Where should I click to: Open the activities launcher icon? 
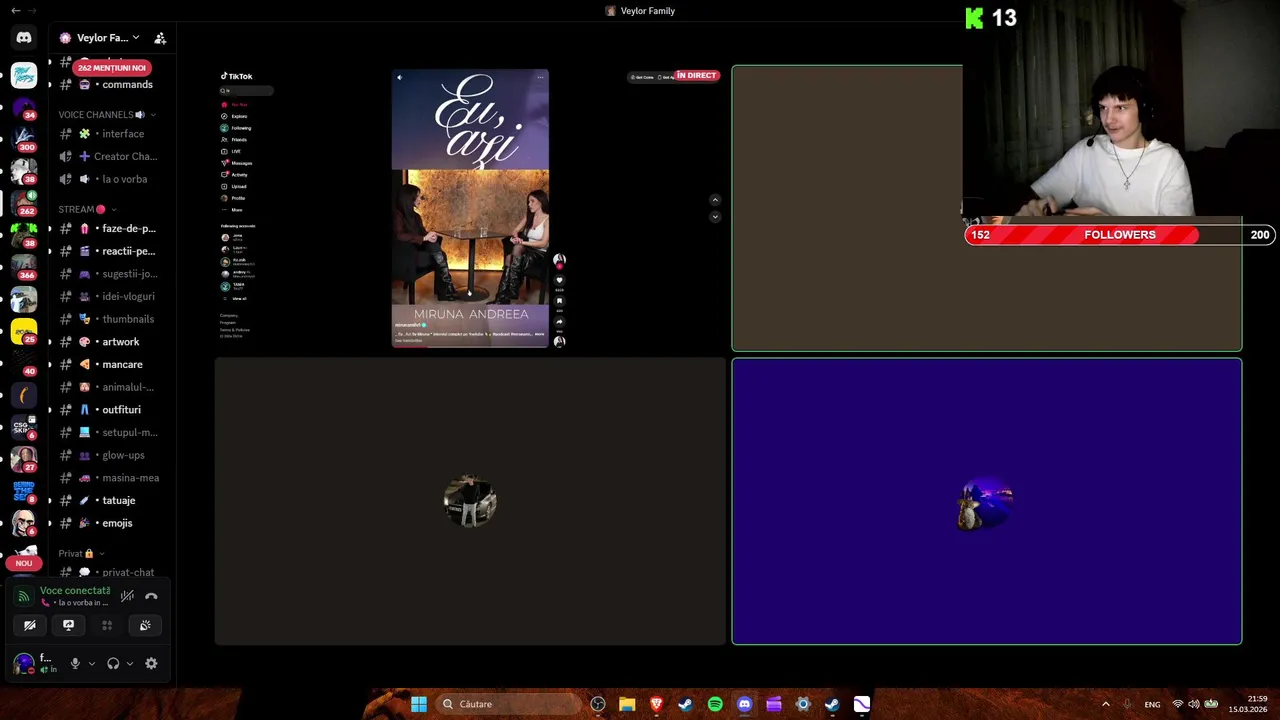point(107,625)
